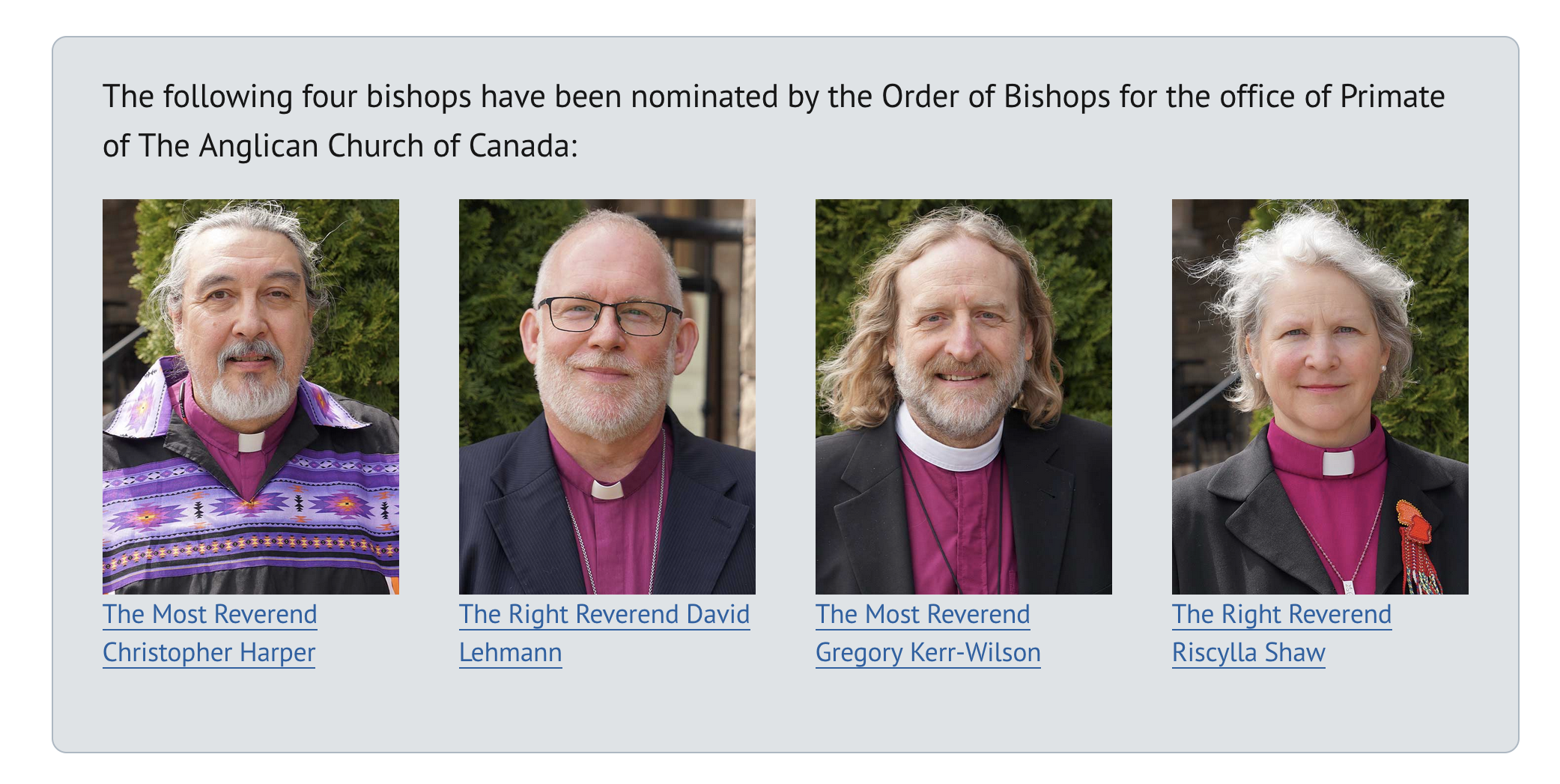The height and width of the screenshot is (784, 1560).
Task: Visit the 'Riscylla Shaw' link
Action: 1248,652
